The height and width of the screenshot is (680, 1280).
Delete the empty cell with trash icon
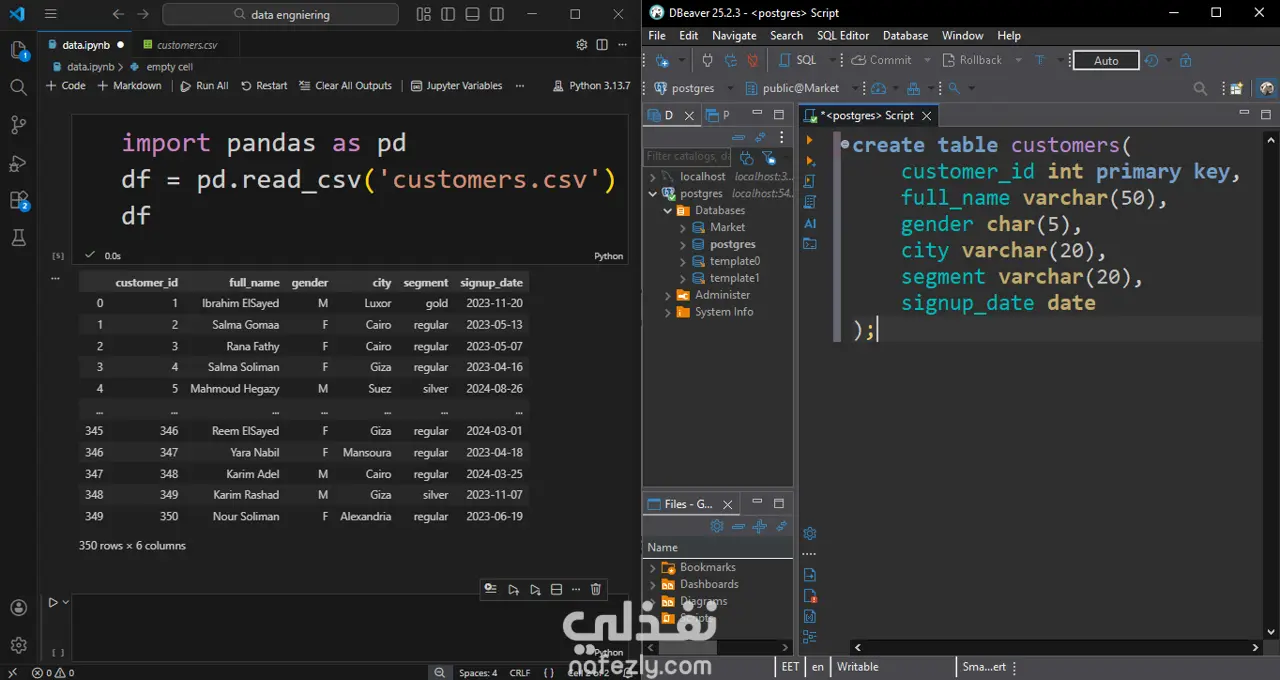pos(596,590)
